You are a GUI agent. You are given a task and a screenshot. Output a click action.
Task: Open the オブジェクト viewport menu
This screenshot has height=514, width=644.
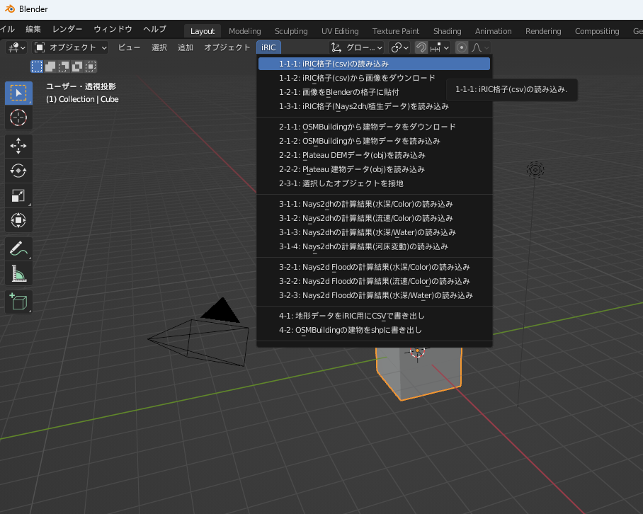(x=227, y=48)
